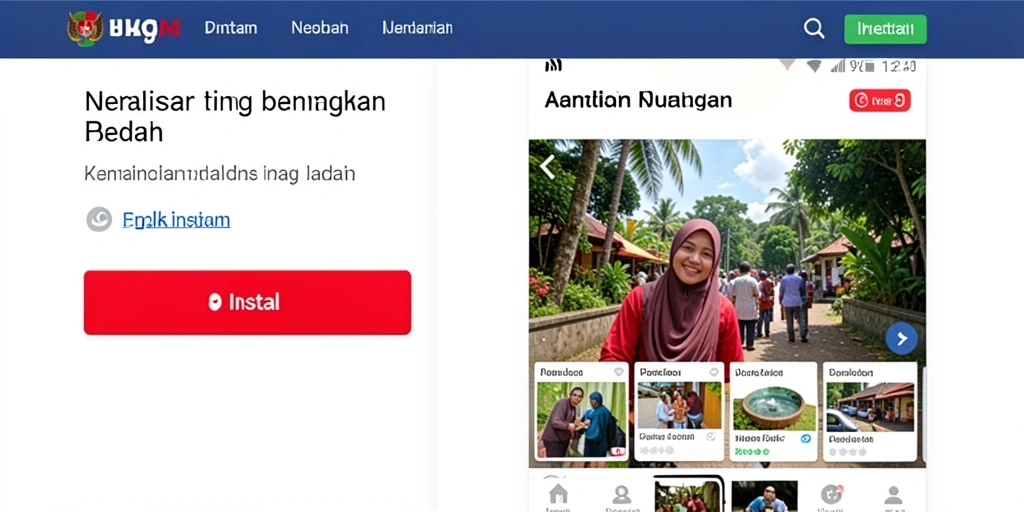Click the green star rating on fountain card
The image size is (1024, 512).
coord(751,451)
